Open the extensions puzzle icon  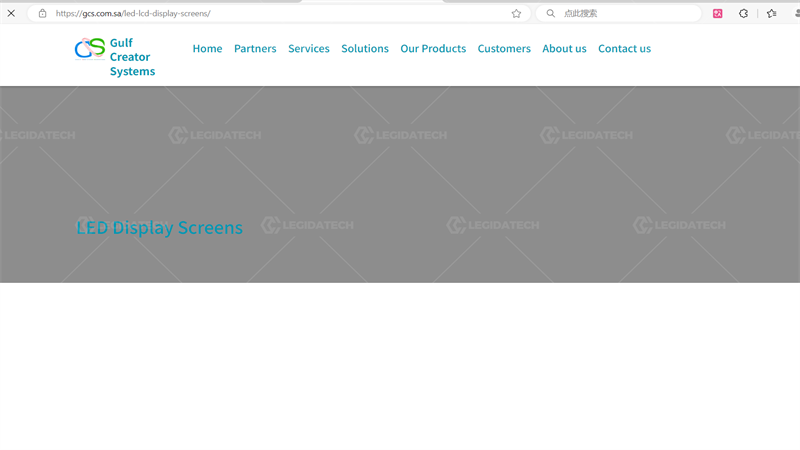coord(743,14)
